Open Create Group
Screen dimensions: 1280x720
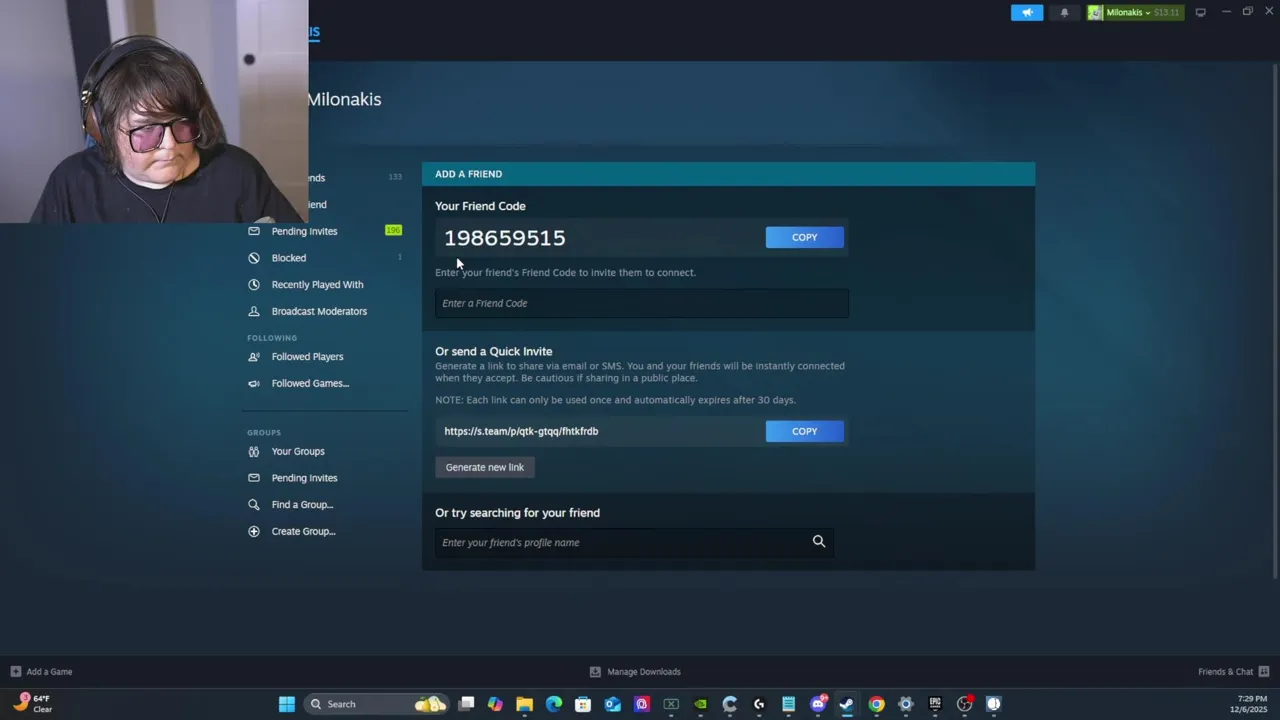tap(303, 531)
